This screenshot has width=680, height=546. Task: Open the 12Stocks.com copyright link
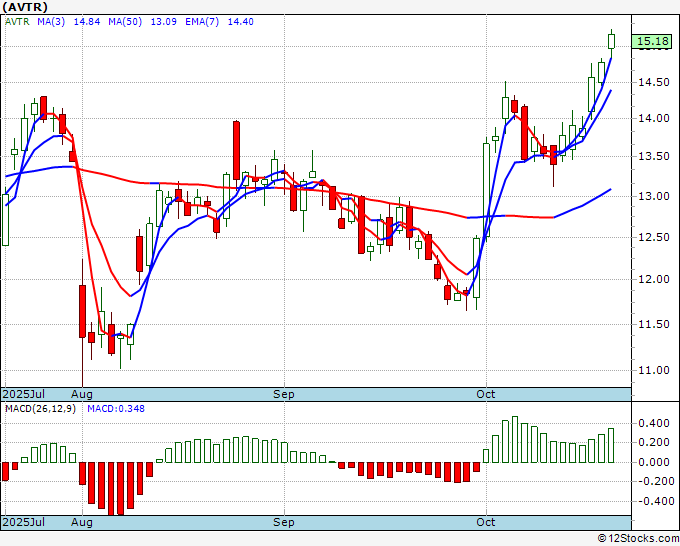pos(638,539)
